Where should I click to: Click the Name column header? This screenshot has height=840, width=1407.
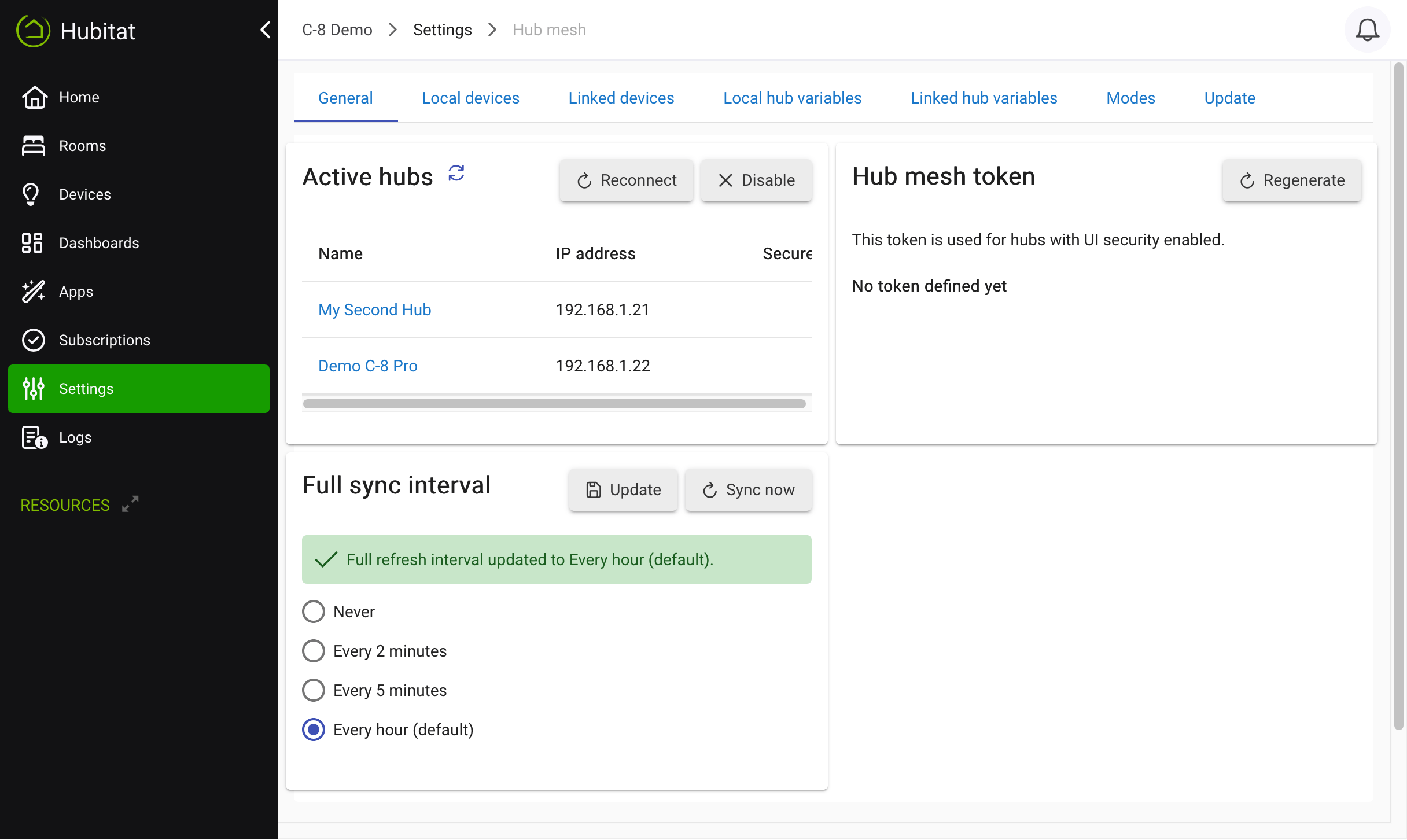(x=341, y=253)
